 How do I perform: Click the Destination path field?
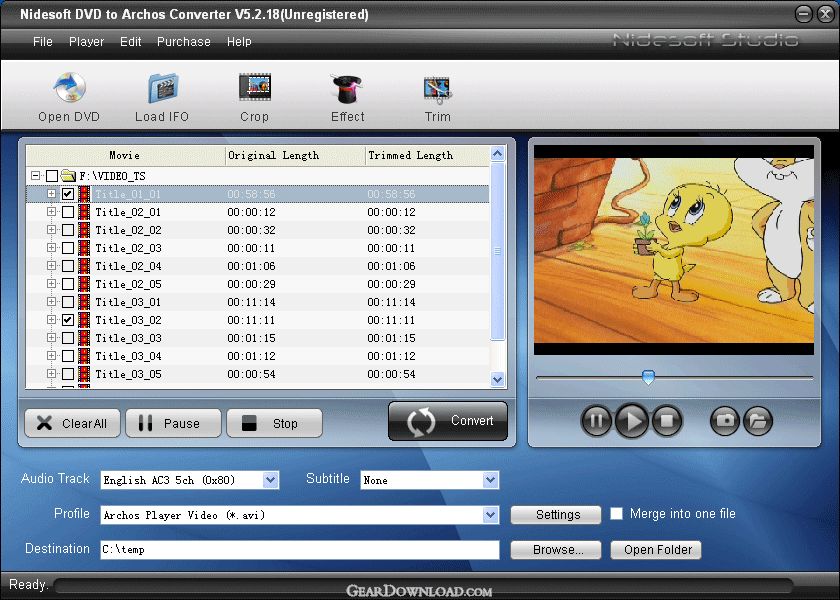[300, 550]
